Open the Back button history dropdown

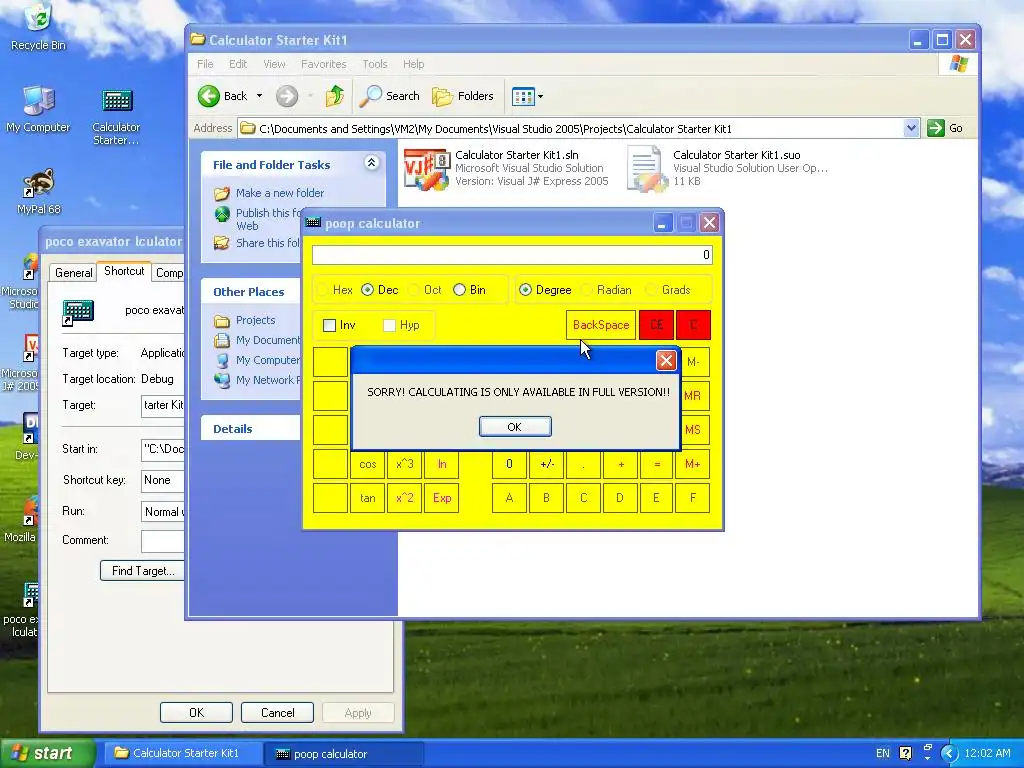pyautogui.click(x=259, y=96)
